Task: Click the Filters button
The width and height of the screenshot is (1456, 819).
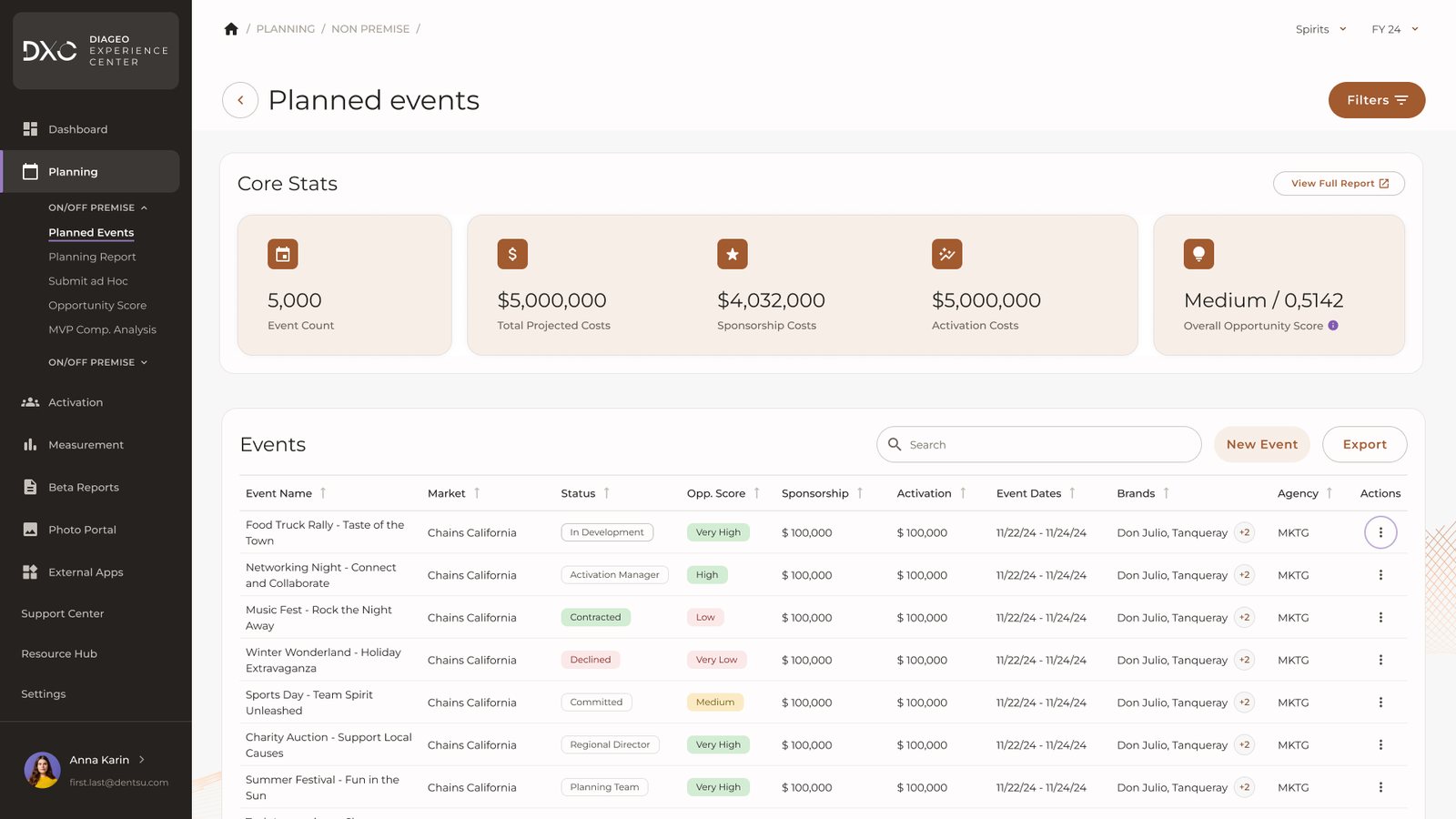Action: click(x=1377, y=100)
